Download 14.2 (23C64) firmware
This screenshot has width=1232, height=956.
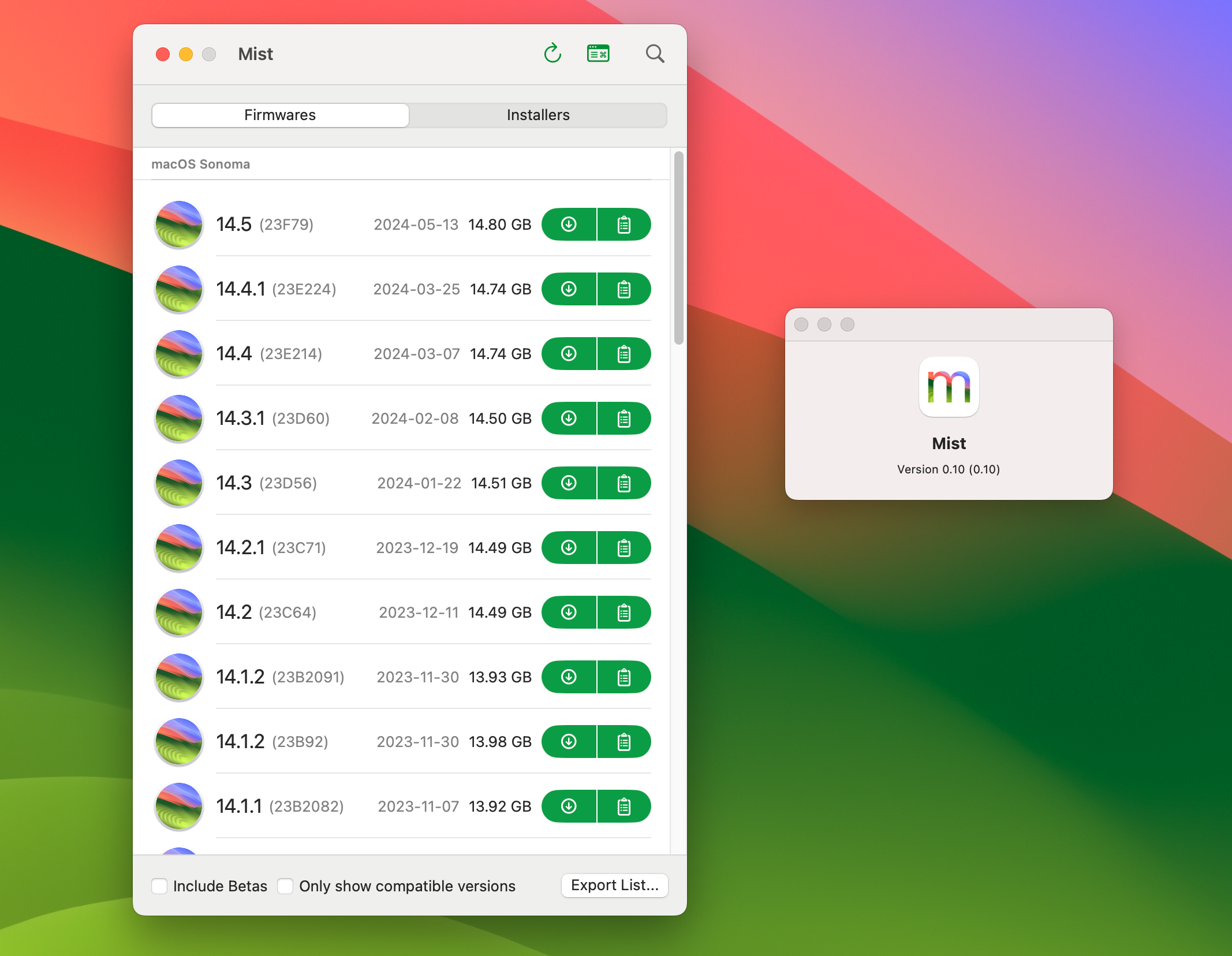coord(569,613)
